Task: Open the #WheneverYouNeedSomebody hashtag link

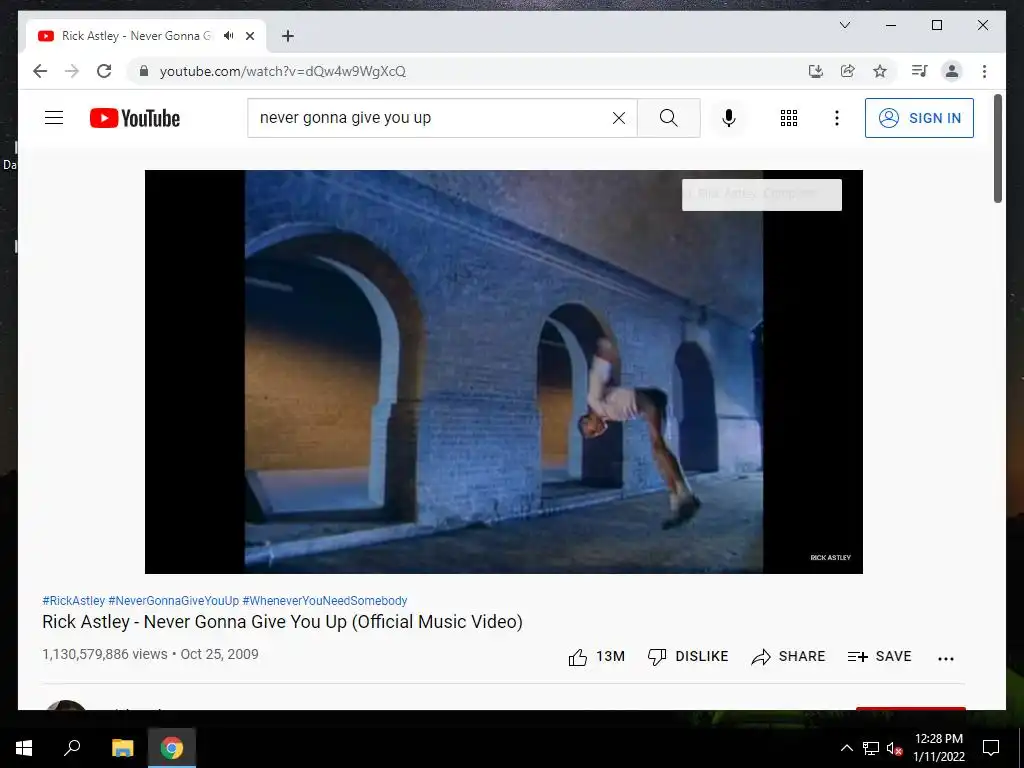Action: coord(325,600)
